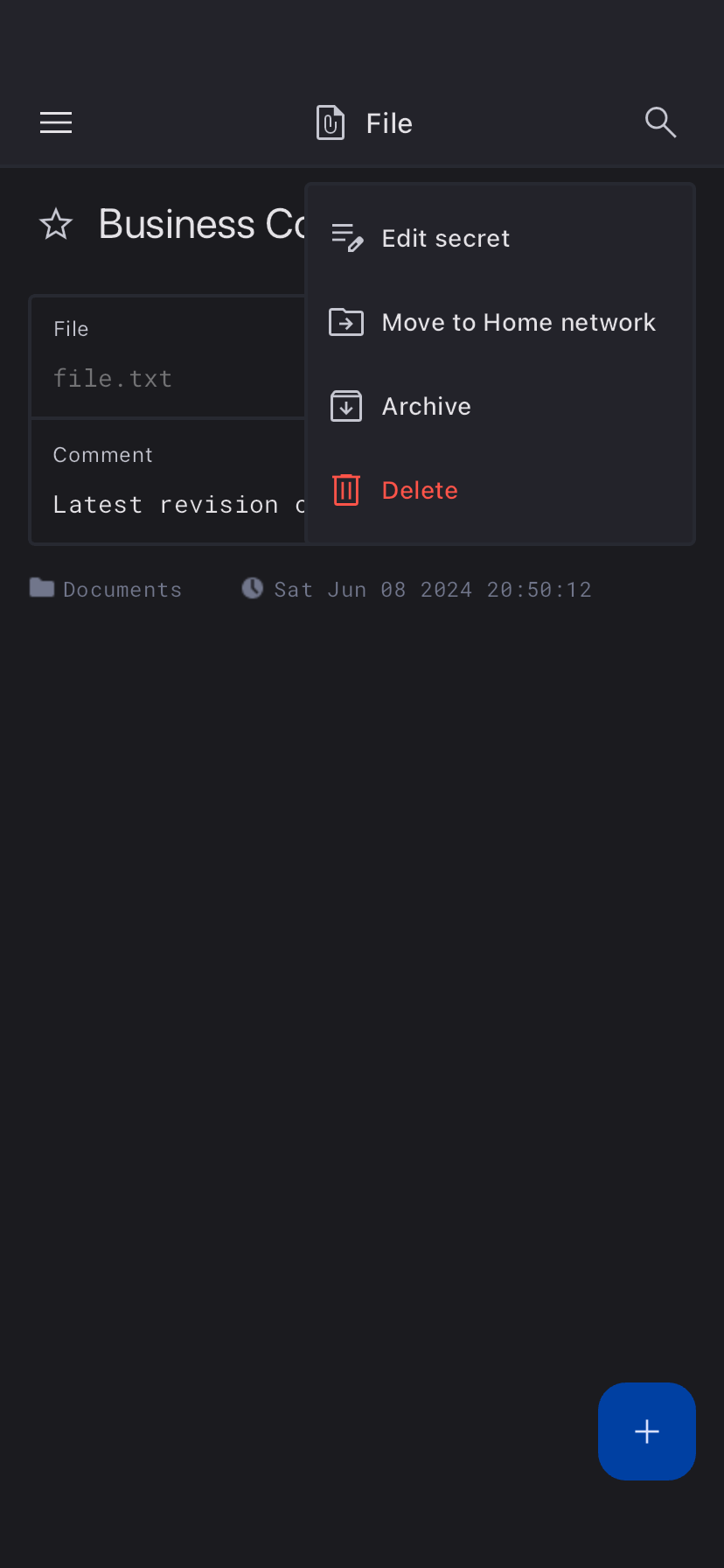Add a new item with plus button
Screen dimensions: 724x1568
(647, 1431)
